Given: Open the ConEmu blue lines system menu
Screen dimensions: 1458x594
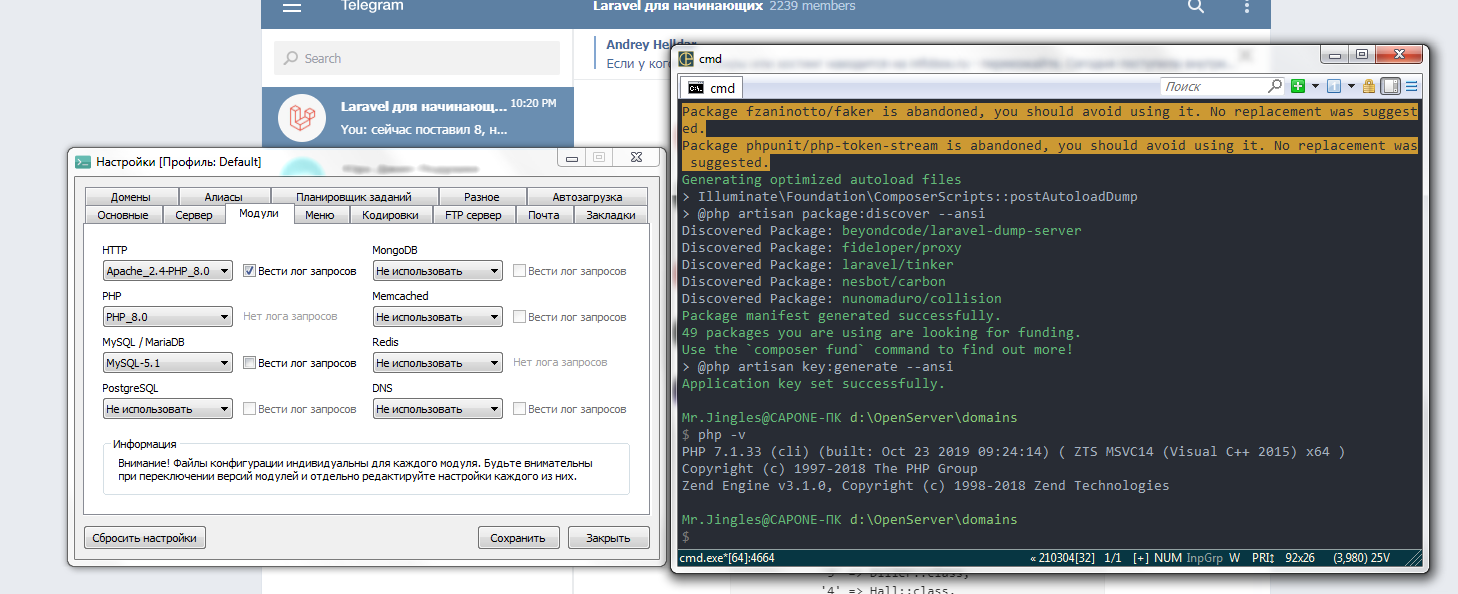Looking at the screenshot, I should pyautogui.click(x=1412, y=87).
